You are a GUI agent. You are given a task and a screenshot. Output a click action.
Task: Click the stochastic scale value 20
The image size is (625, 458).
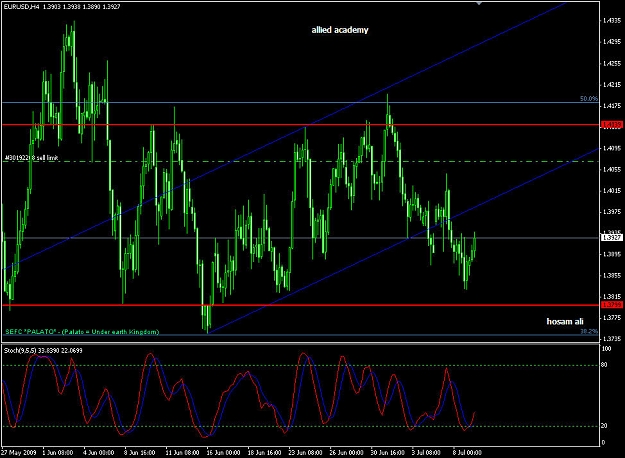tap(604, 426)
